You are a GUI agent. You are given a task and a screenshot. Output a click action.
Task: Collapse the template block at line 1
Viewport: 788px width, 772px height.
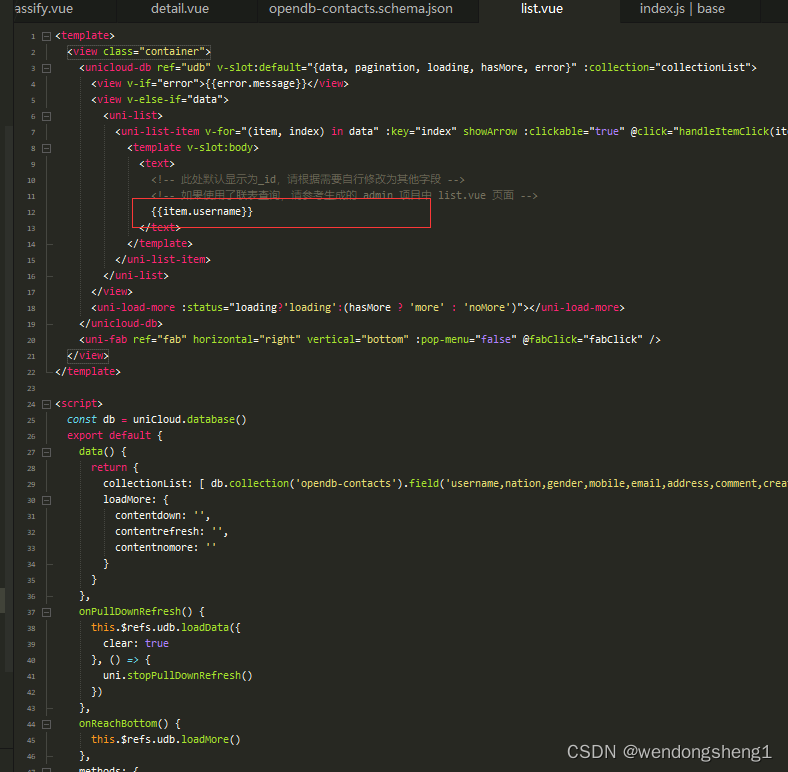coord(46,36)
